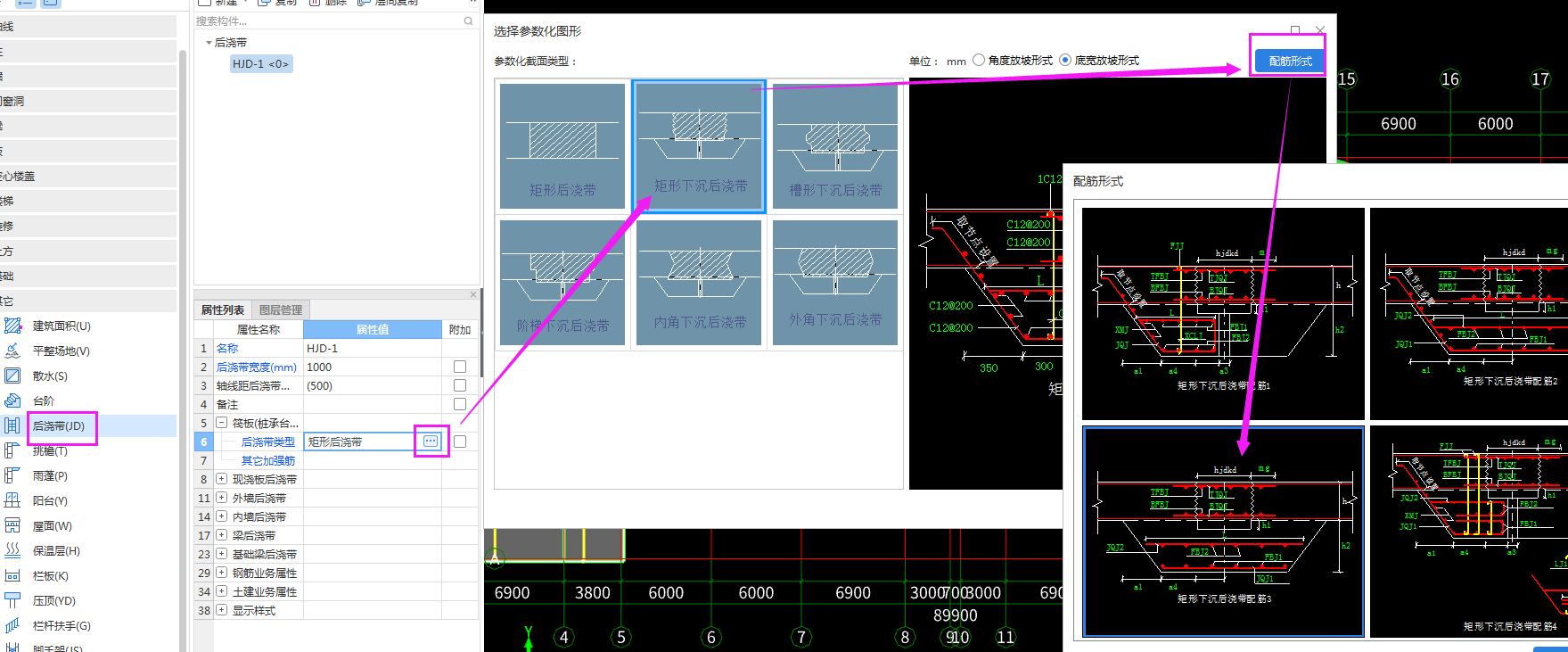Screen dimensions: 1568x652
Task: Select 矩形下沉后浇带配筋2 diagram
Action: (1469, 314)
